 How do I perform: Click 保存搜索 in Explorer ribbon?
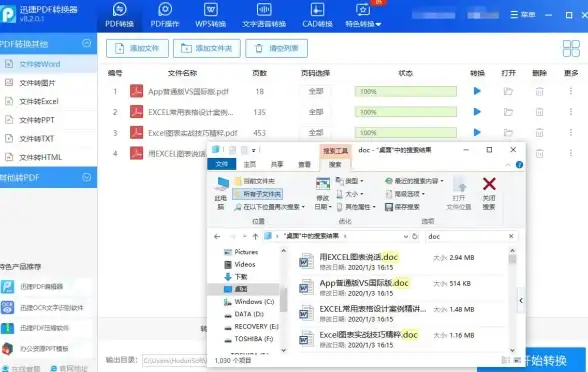click(x=402, y=207)
